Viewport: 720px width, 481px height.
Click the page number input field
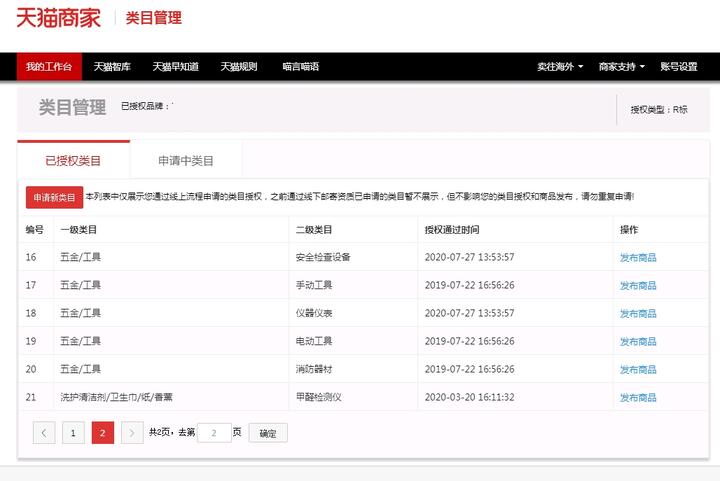click(214, 433)
